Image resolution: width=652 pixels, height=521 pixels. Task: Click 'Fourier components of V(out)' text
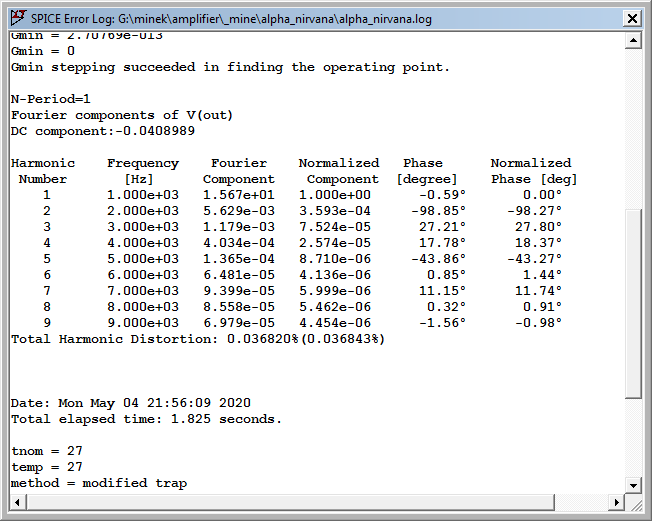coord(121,115)
